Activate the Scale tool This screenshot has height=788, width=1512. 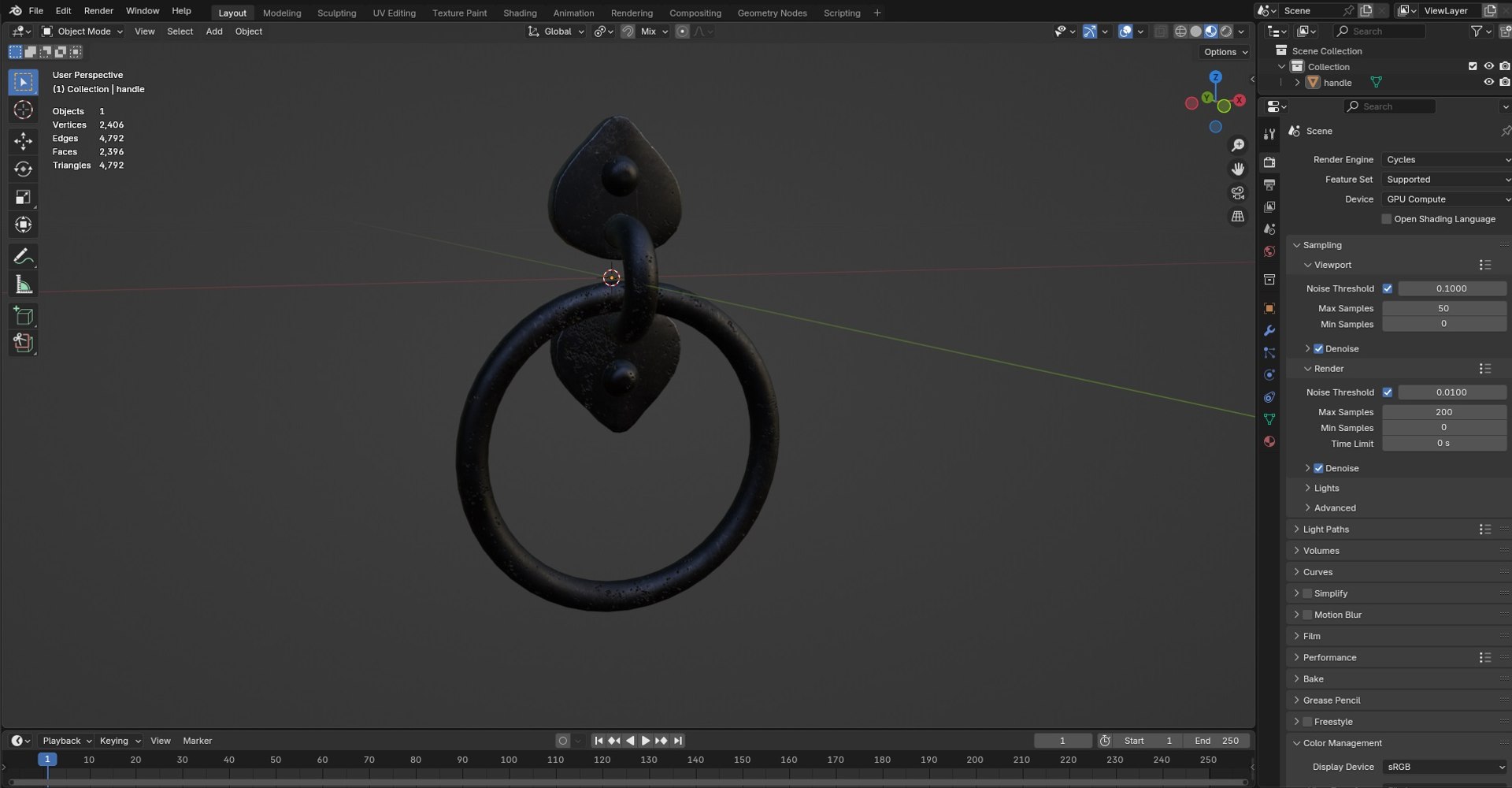point(23,197)
